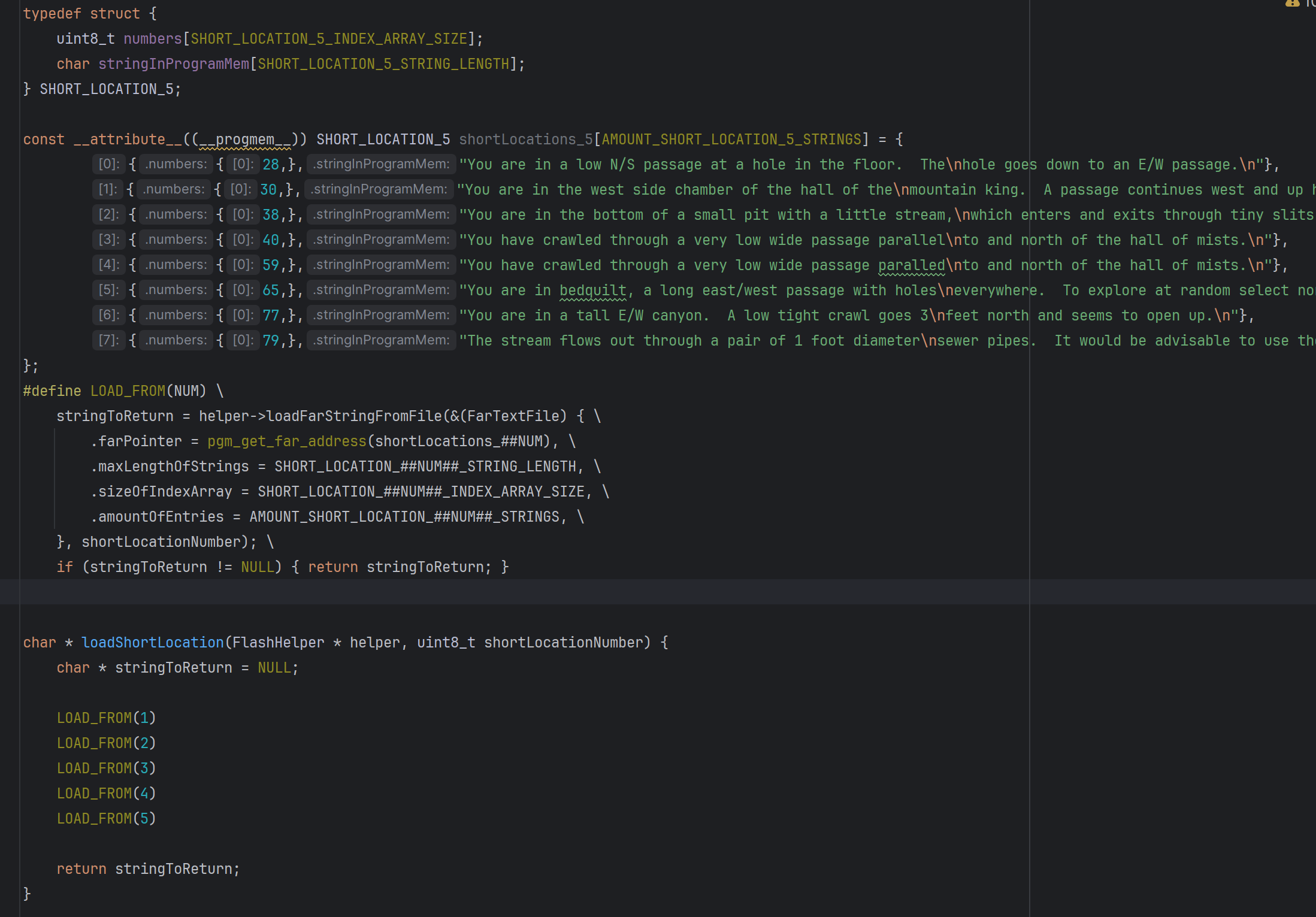Image resolution: width=1316 pixels, height=917 pixels.
Task: Click the LOAD_FROM(3) macro invocation
Action: click(106, 768)
